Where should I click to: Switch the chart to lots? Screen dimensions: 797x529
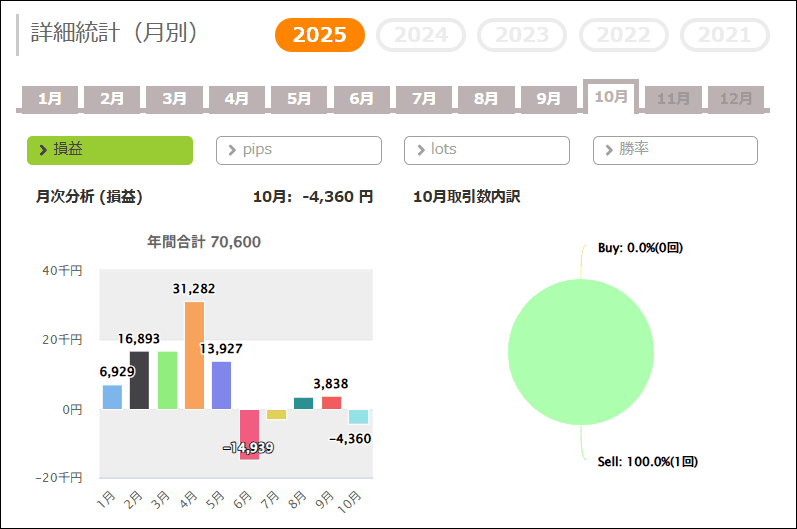[x=487, y=150]
